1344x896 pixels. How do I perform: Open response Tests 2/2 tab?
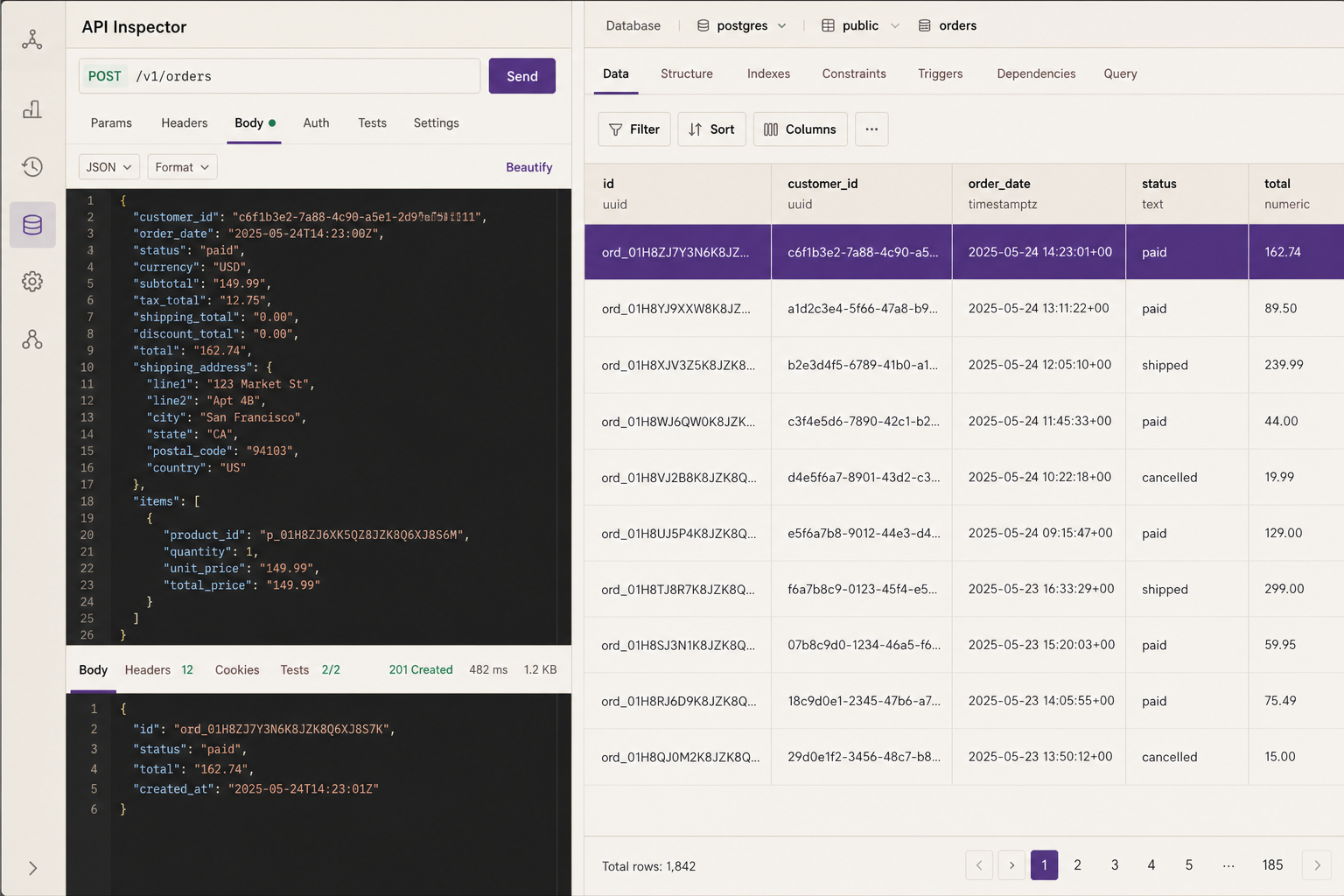tap(310, 669)
